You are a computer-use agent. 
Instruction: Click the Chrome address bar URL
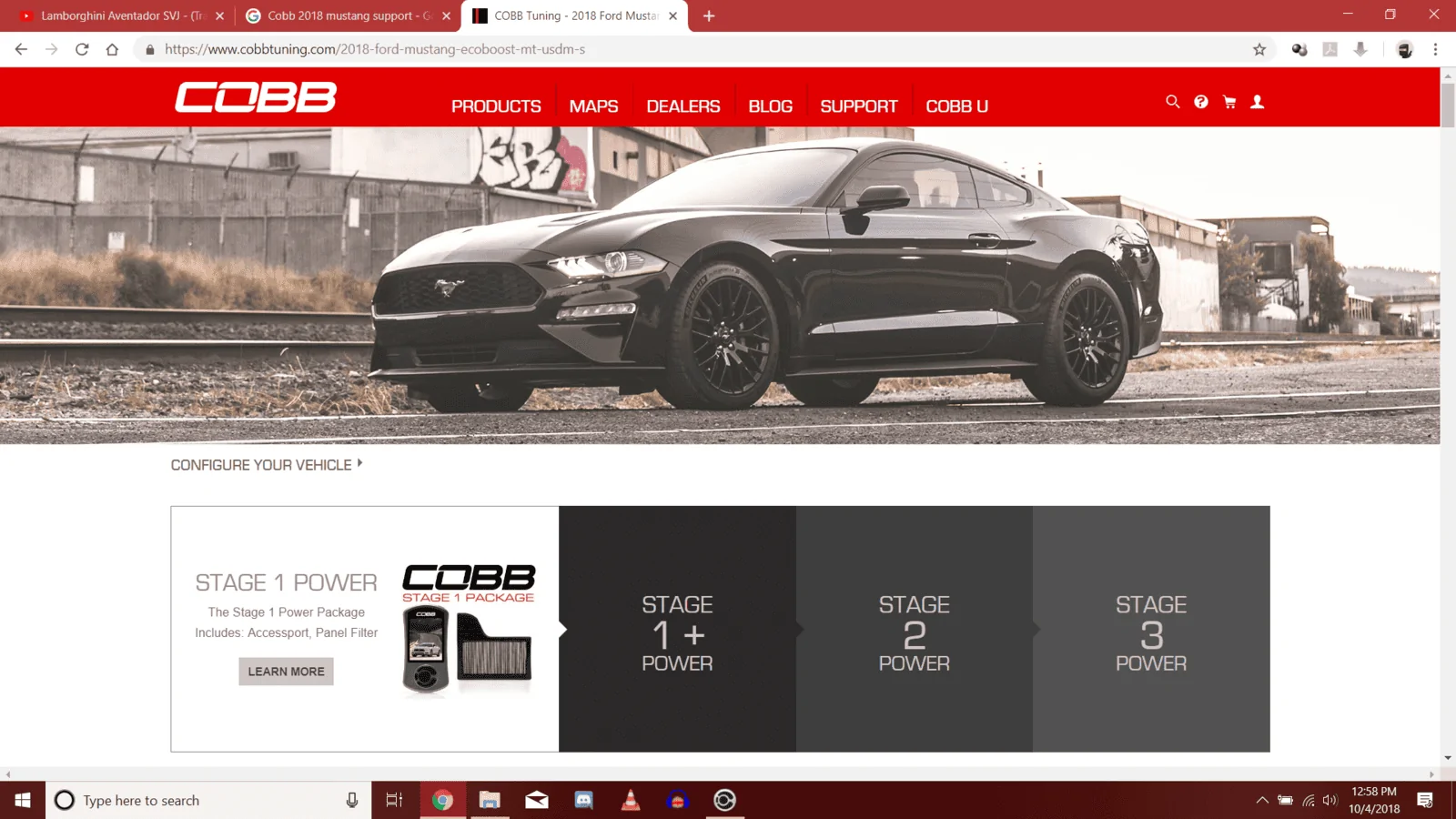pos(374,49)
